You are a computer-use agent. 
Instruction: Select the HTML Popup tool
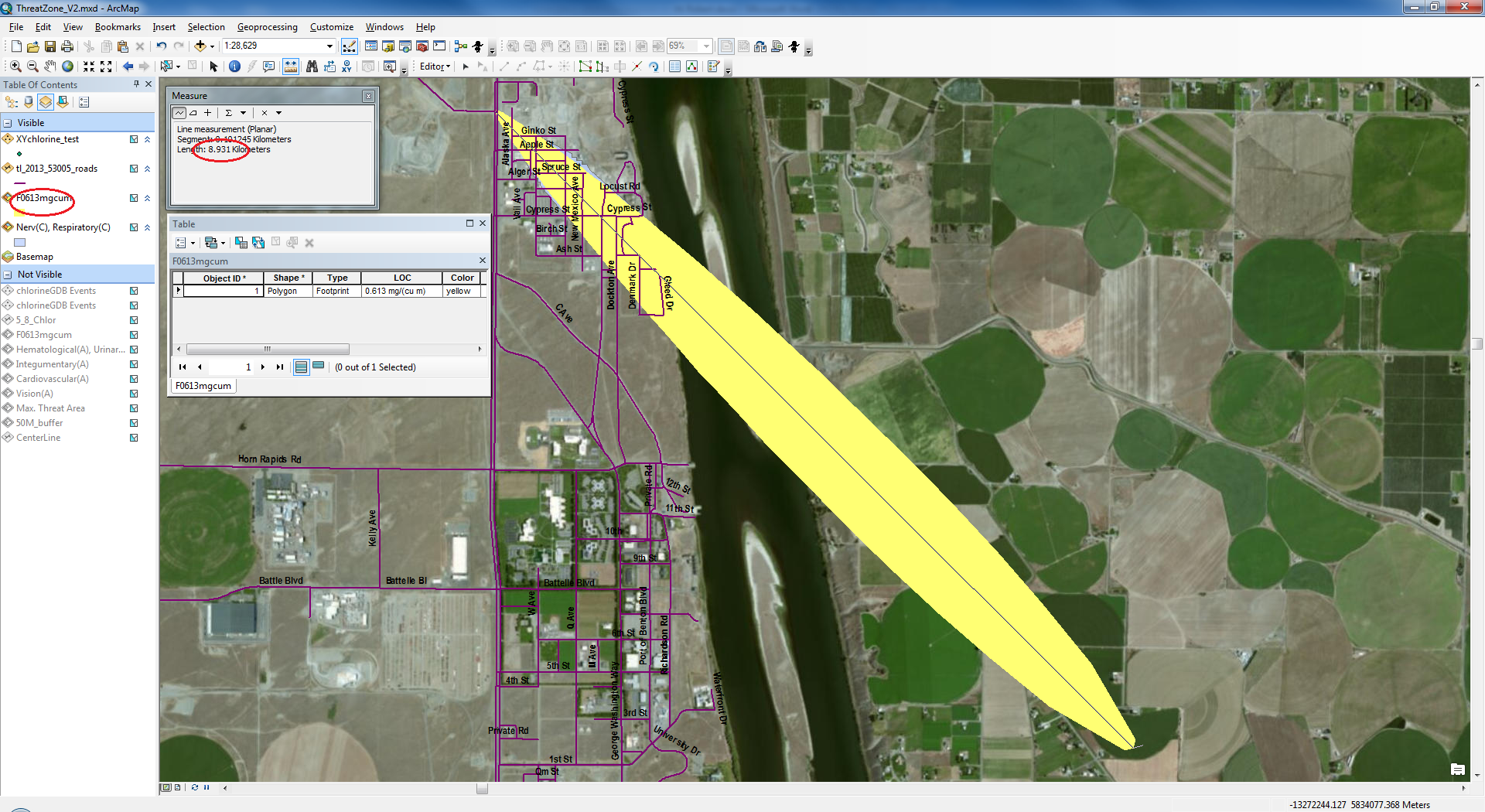tap(269, 67)
